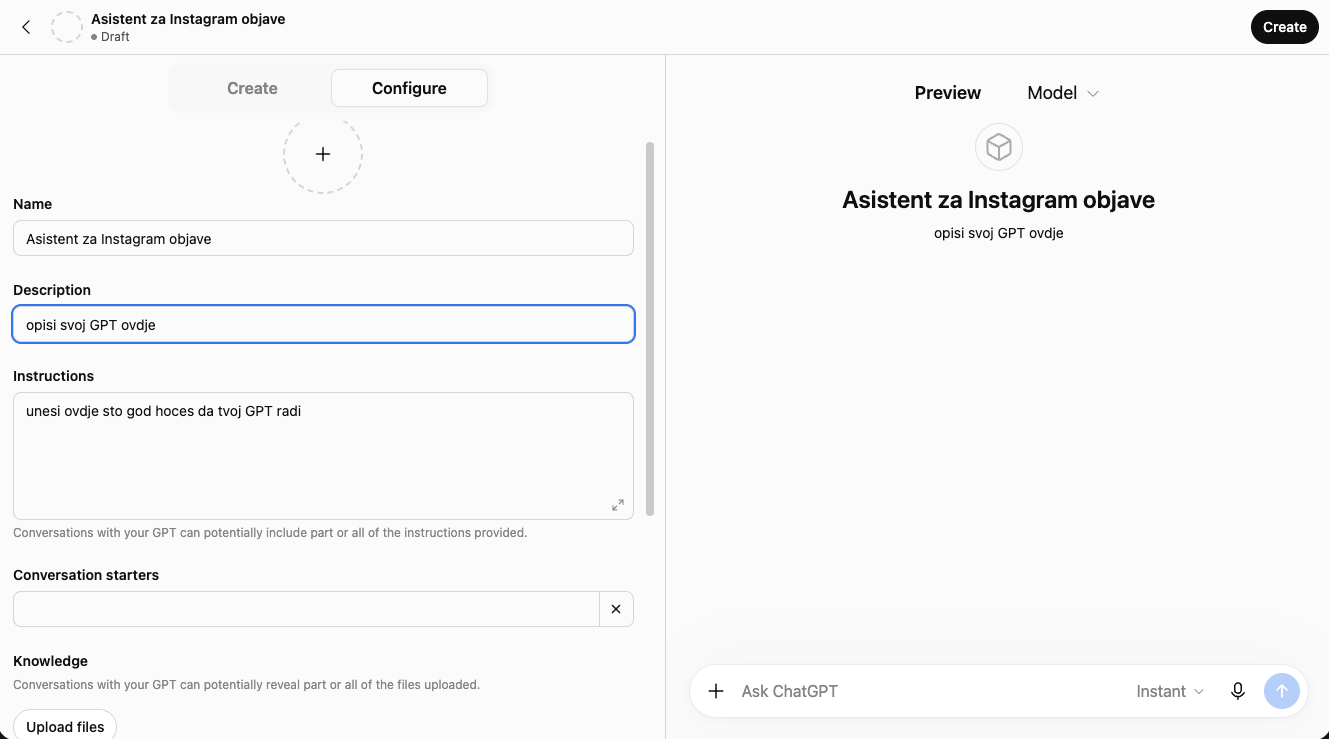
Task: Switch to the Create tab
Action: 252,88
